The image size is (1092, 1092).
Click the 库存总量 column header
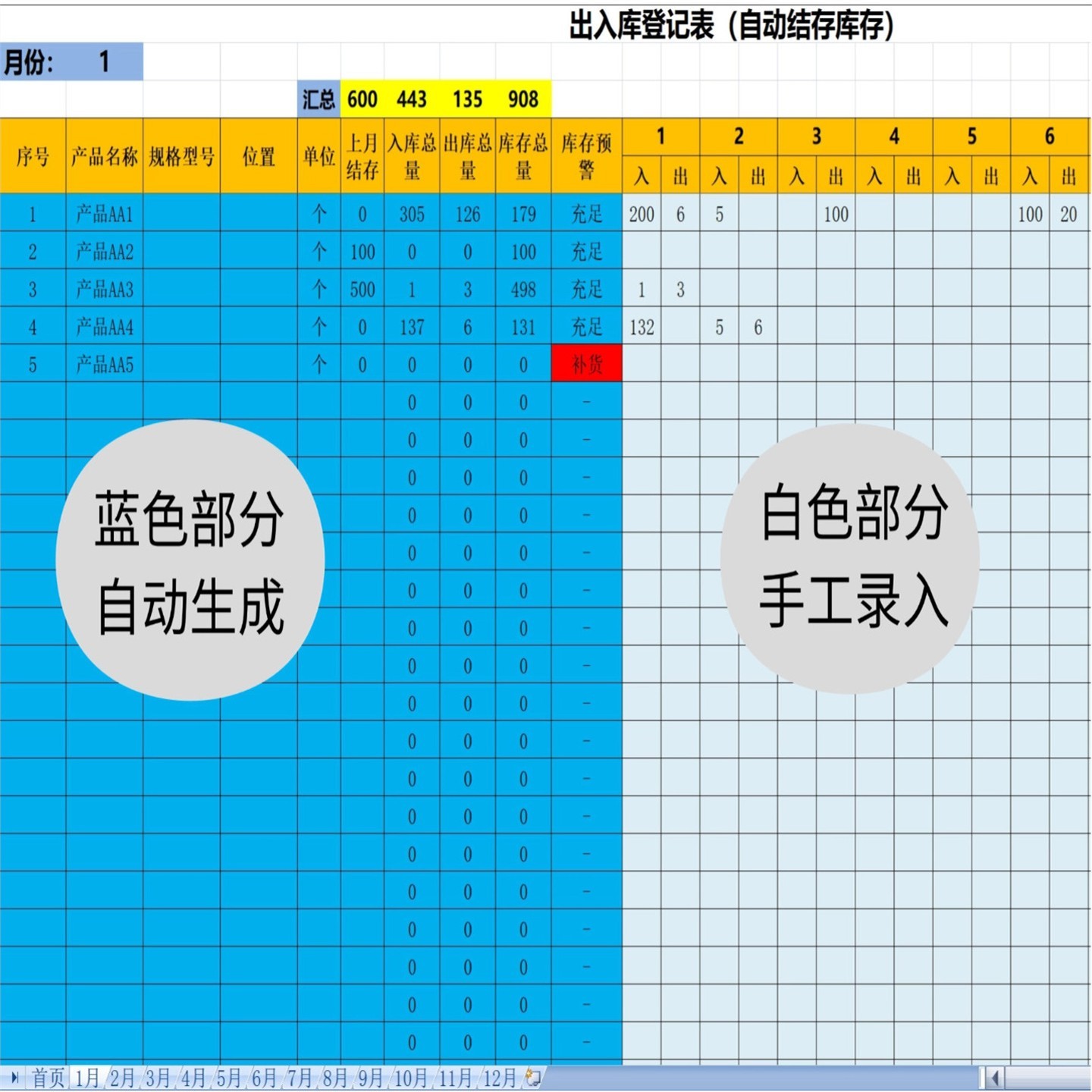coord(523,156)
